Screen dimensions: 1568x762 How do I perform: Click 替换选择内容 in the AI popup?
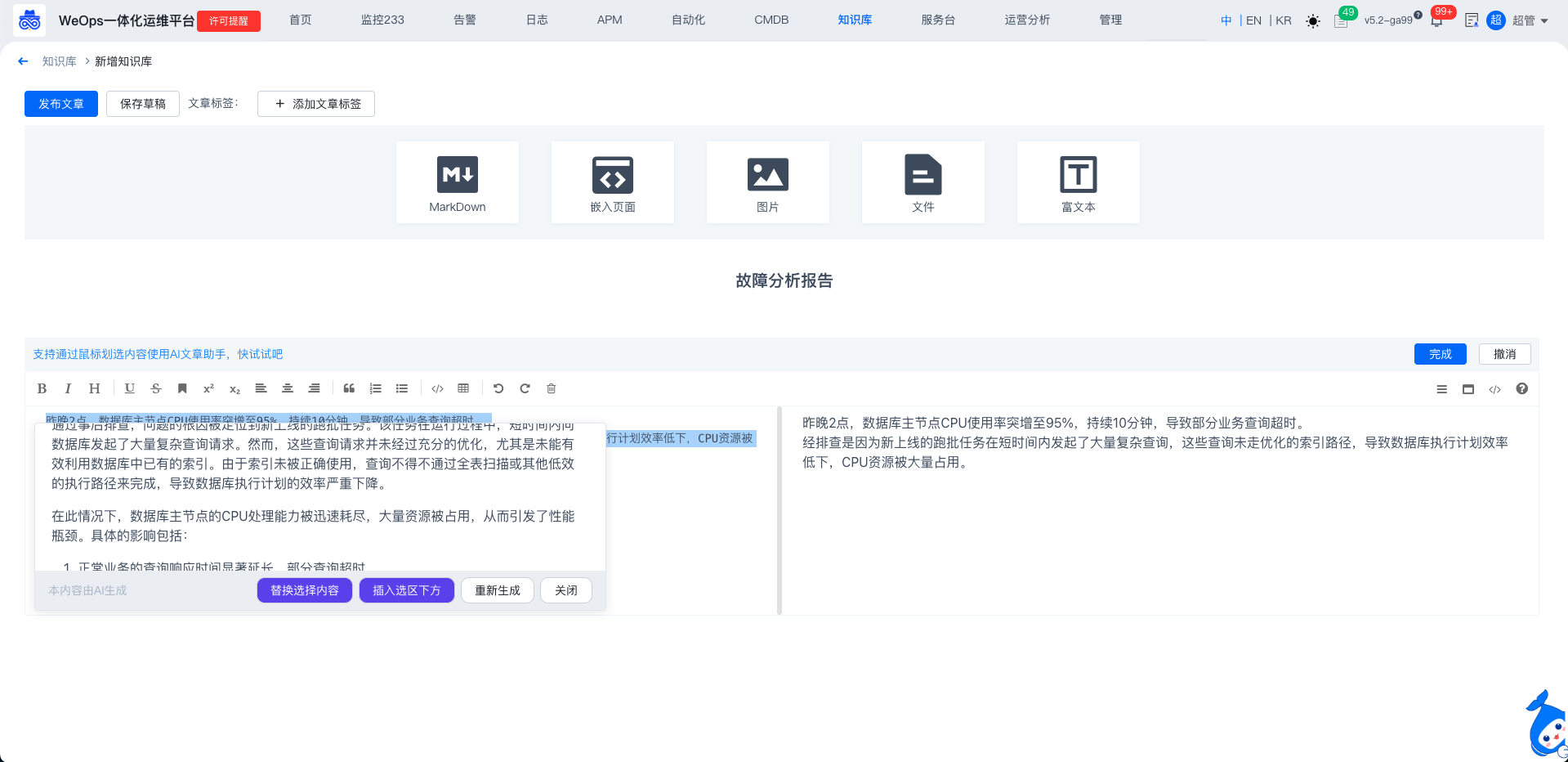[x=304, y=590]
